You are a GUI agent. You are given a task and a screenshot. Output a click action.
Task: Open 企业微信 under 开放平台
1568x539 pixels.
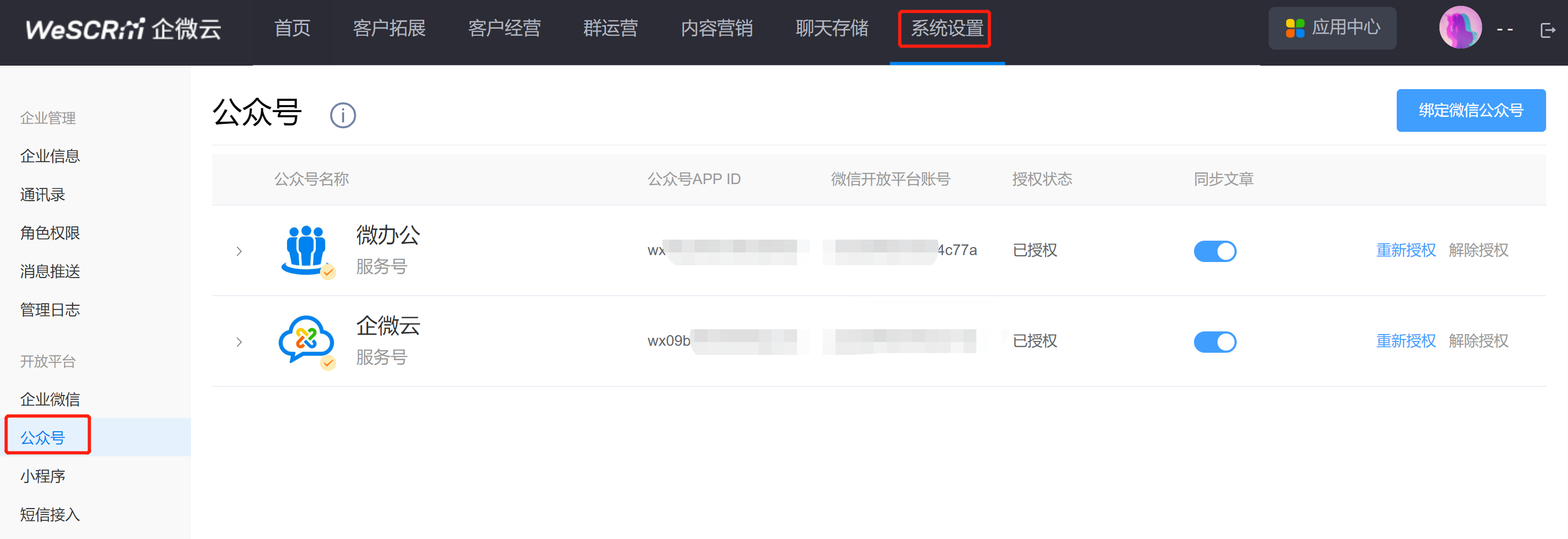[50, 399]
